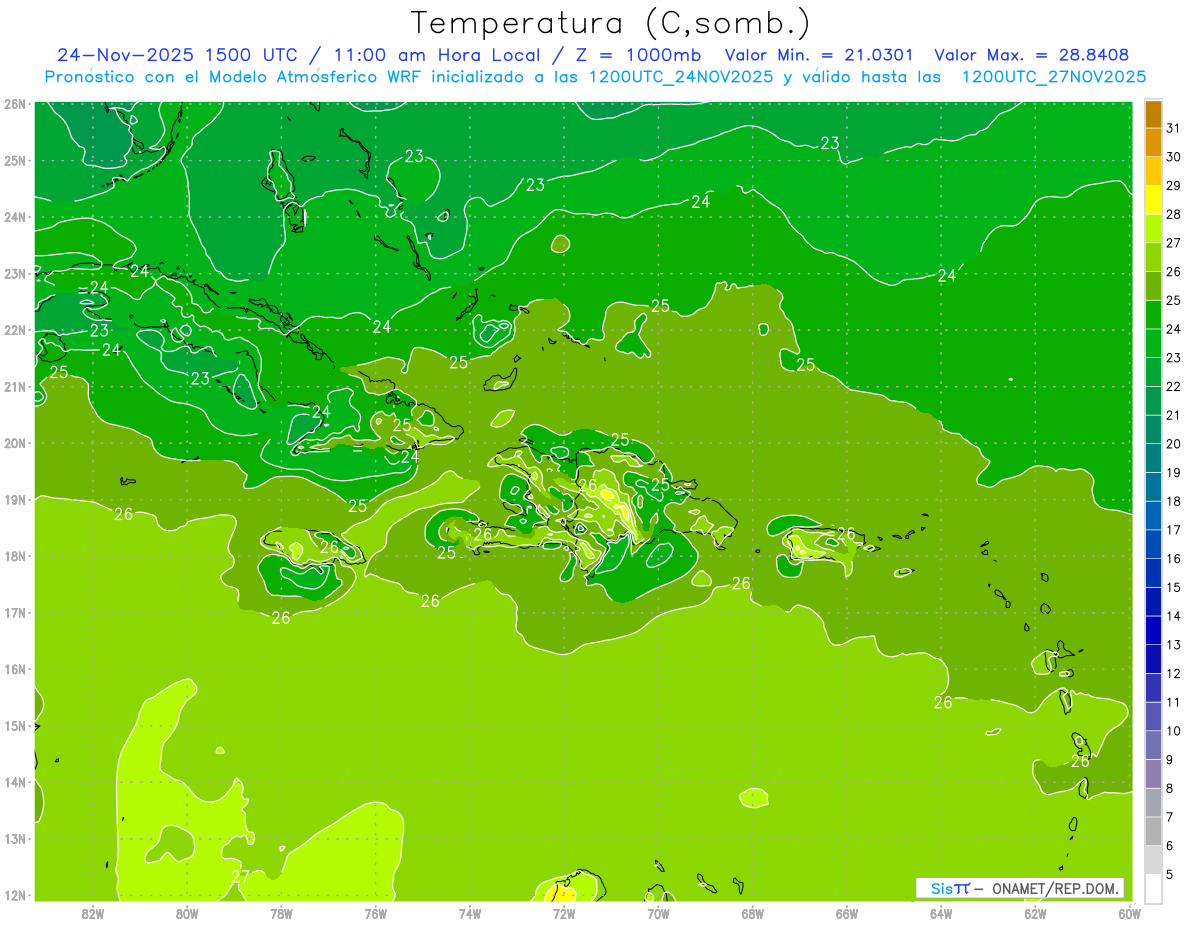
Task: Click the gray swatch between legend 6 and 7
Action: pos(1154,831)
